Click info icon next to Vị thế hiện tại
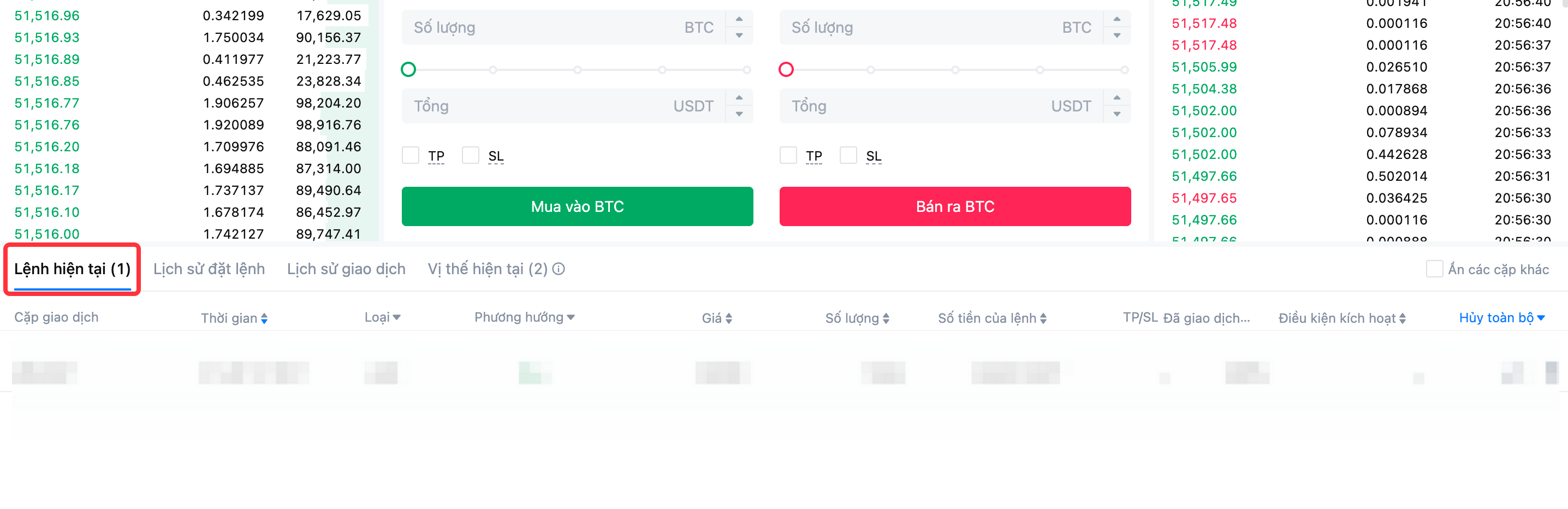 pos(559,269)
